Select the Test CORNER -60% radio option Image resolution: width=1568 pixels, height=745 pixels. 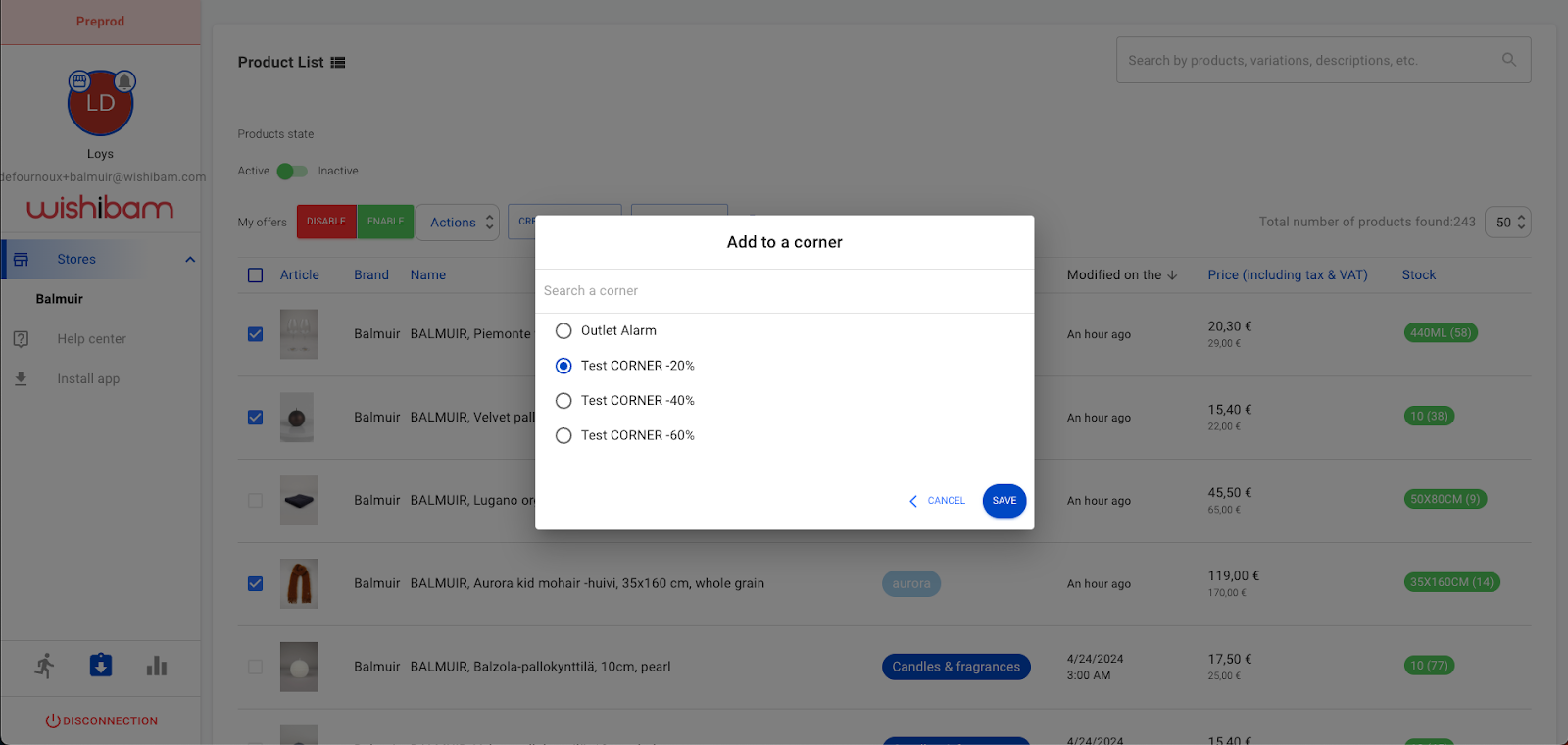563,436
